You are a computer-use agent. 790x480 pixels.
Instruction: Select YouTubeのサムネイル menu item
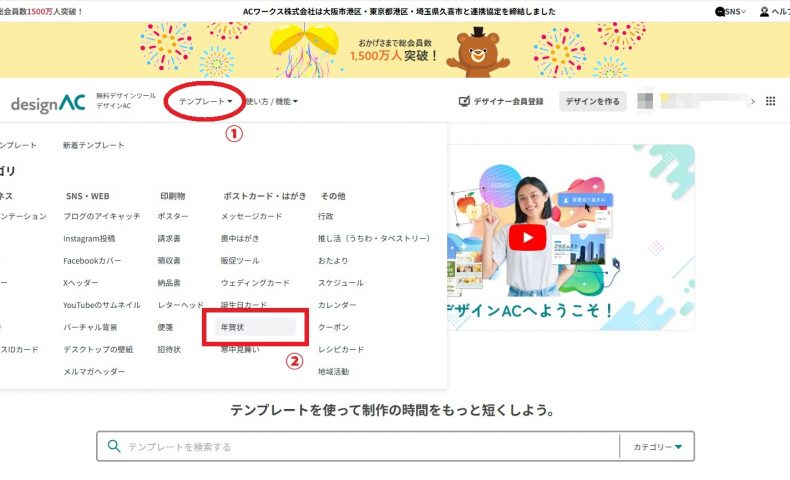[101, 305]
